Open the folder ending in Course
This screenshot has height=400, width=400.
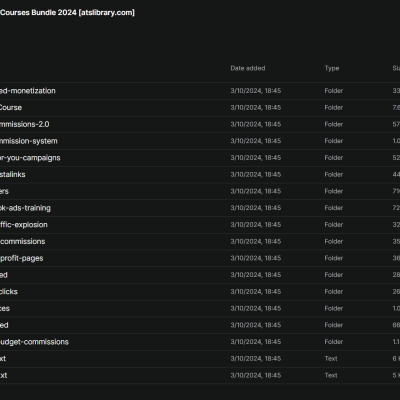11,107
